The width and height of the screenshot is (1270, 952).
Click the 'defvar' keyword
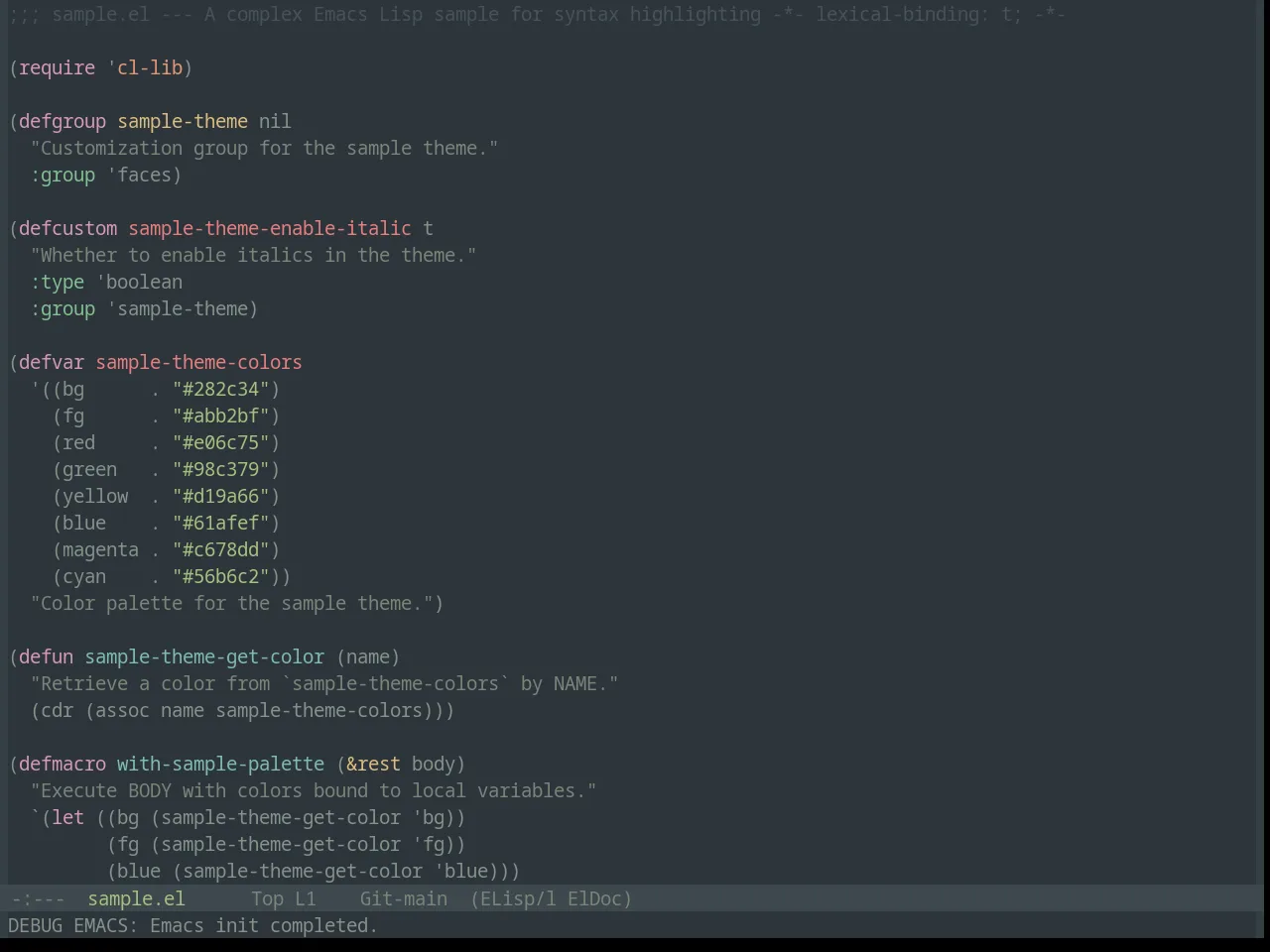52,362
